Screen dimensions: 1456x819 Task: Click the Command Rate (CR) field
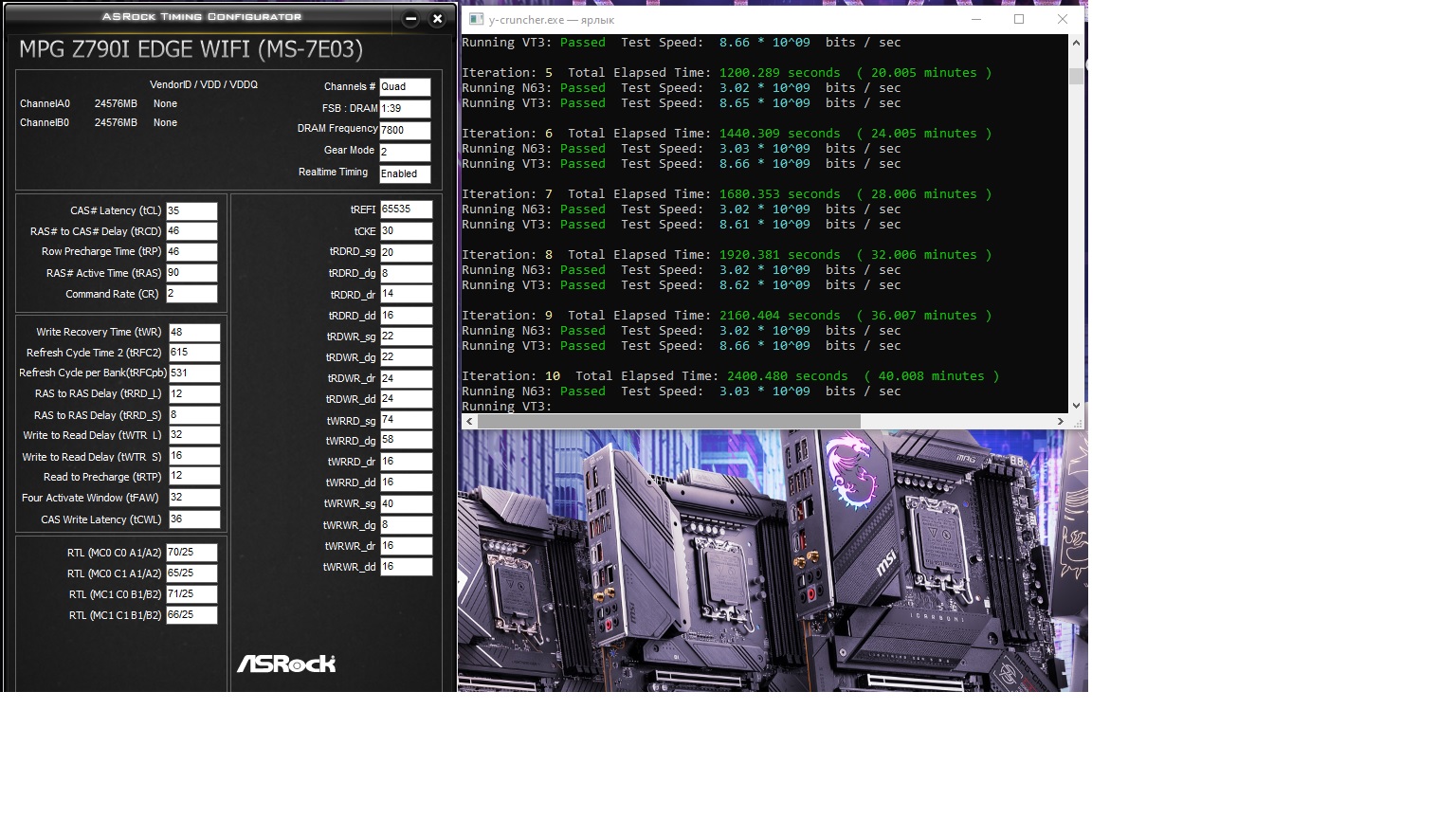[191, 294]
